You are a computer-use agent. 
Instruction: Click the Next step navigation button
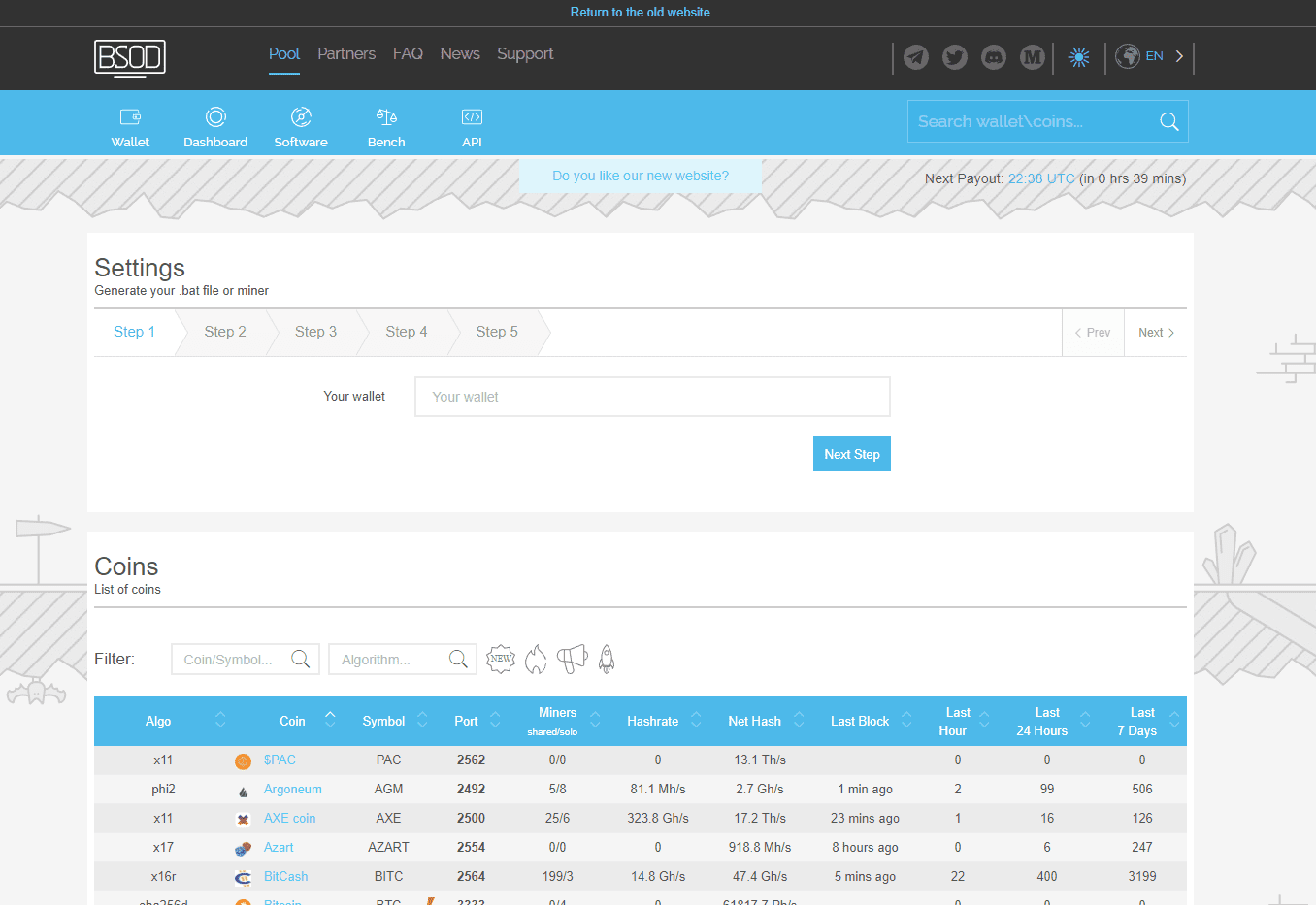[1156, 333]
